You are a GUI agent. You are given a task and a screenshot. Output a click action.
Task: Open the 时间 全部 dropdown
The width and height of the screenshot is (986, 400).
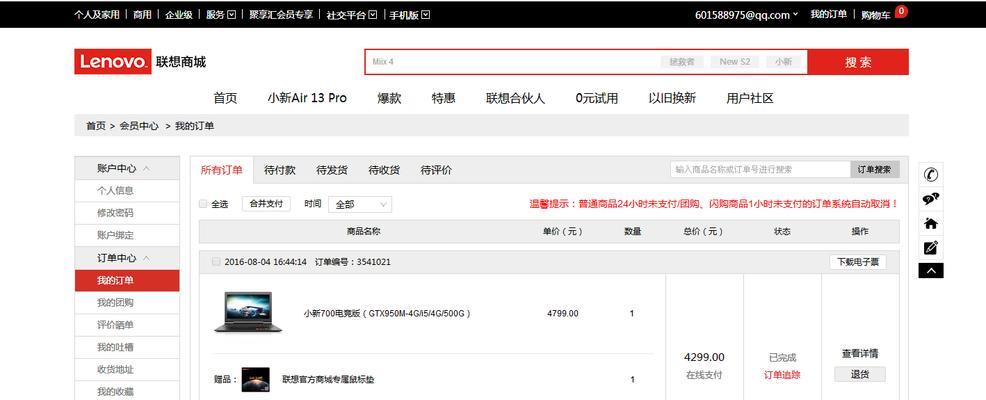[360, 204]
